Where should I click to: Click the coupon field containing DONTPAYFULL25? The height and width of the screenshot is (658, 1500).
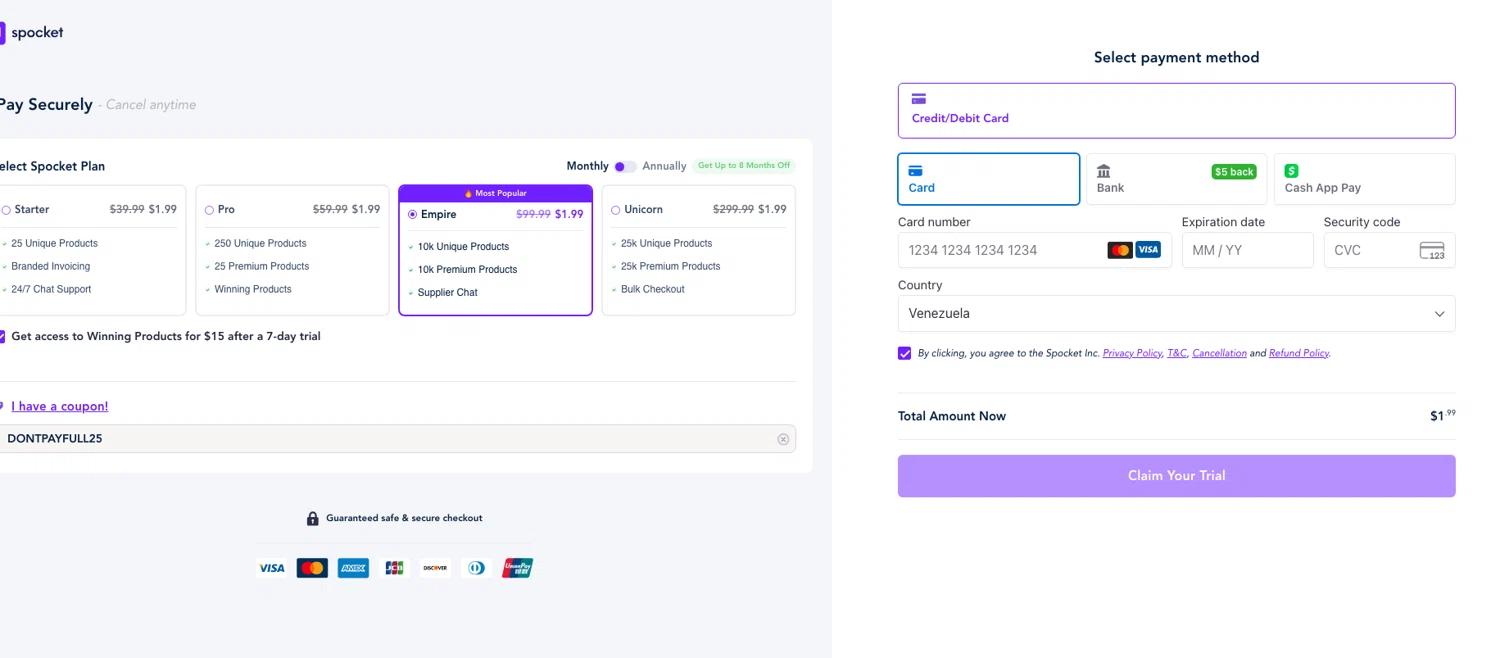point(397,439)
